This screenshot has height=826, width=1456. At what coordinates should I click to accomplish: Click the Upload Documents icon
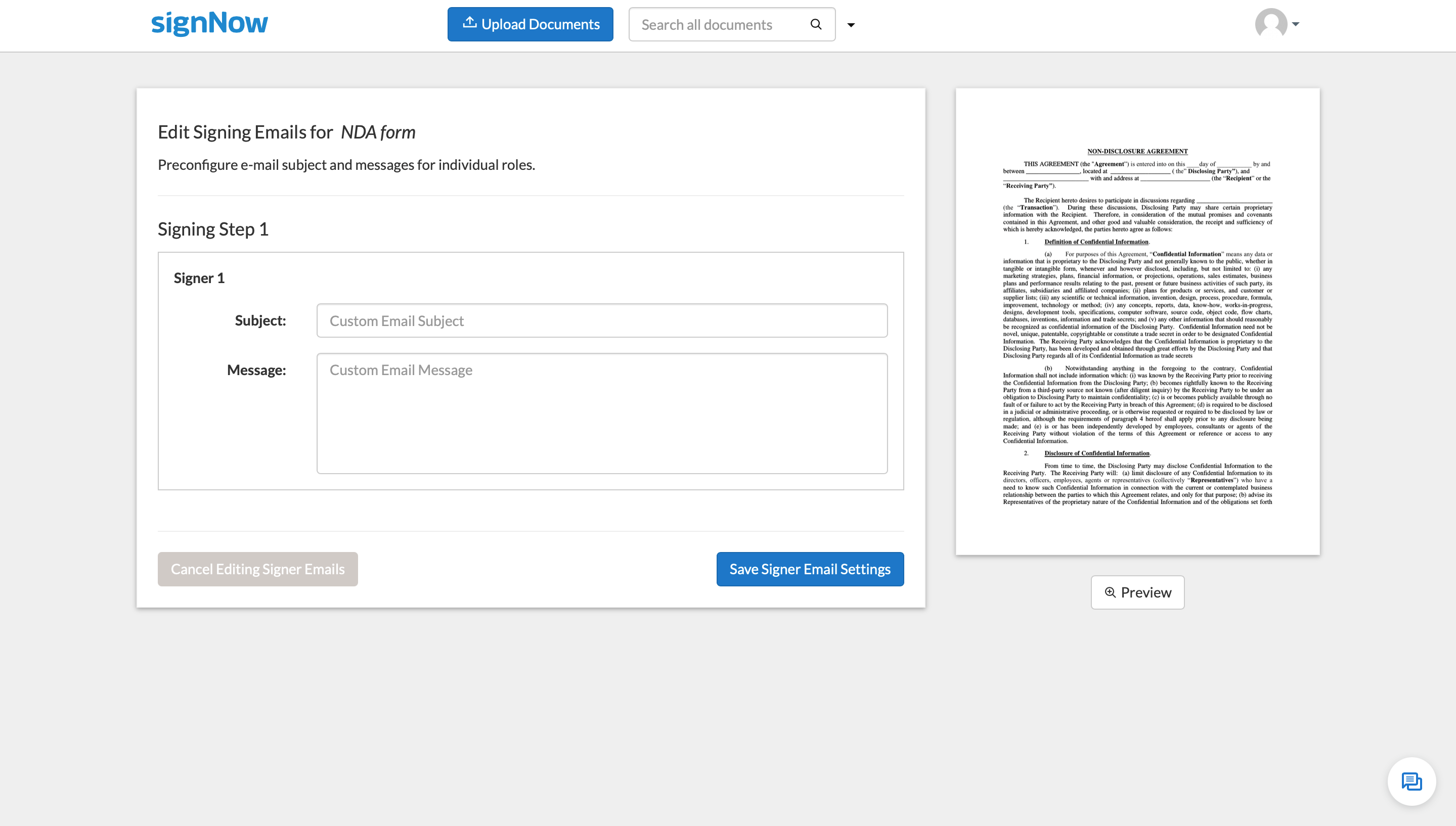point(468,23)
